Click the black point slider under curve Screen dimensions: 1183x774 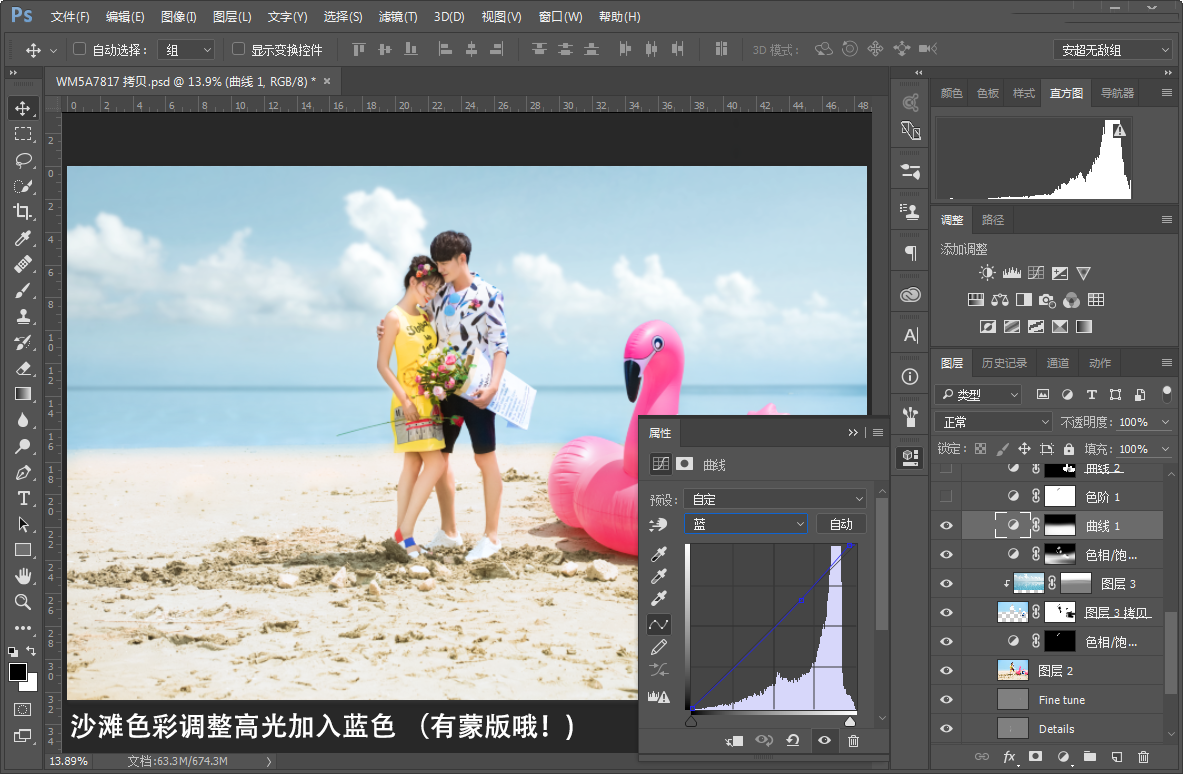(691, 722)
